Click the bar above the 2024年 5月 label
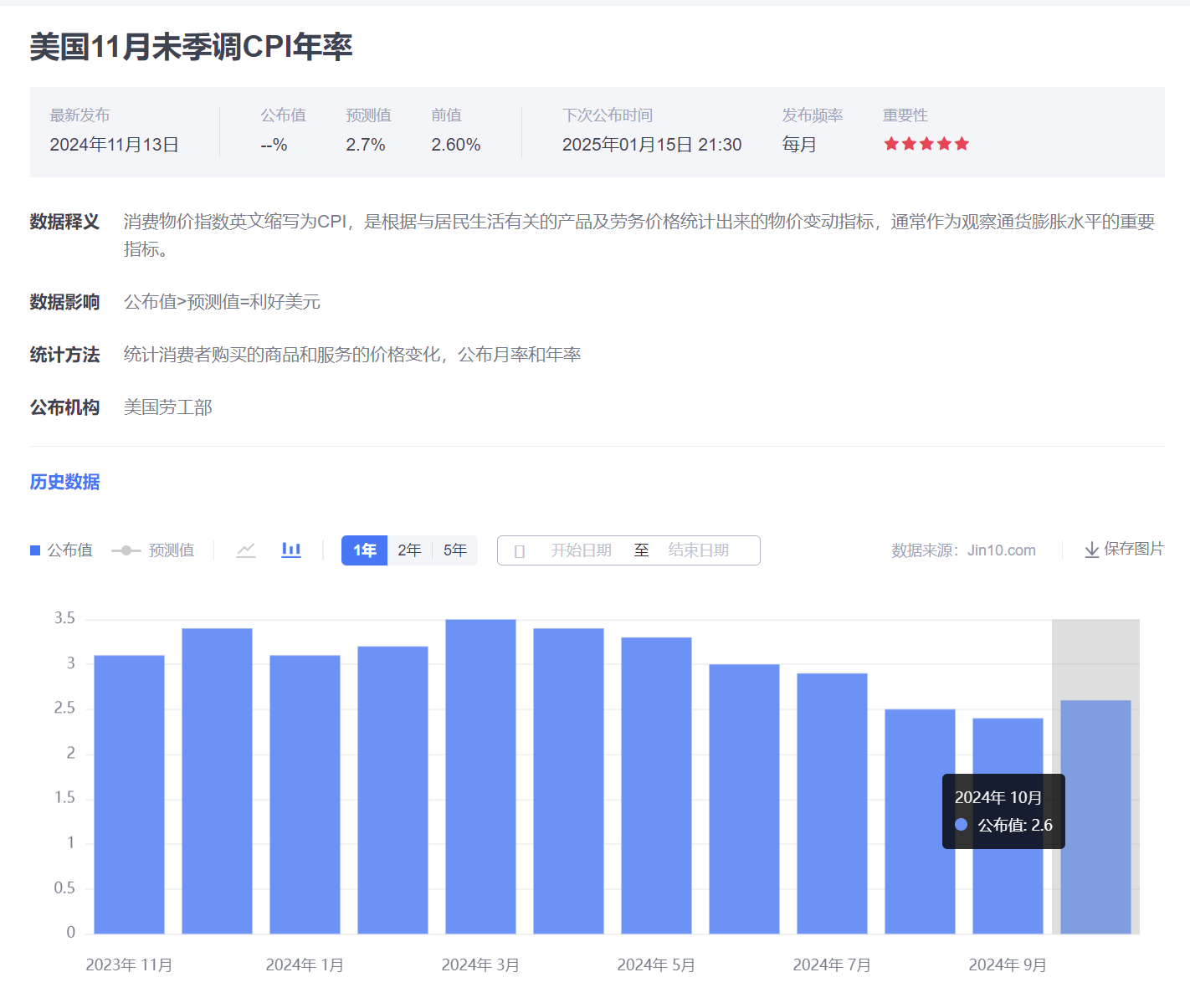Viewport: 1190px width, 1008px height. tap(656, 785)
